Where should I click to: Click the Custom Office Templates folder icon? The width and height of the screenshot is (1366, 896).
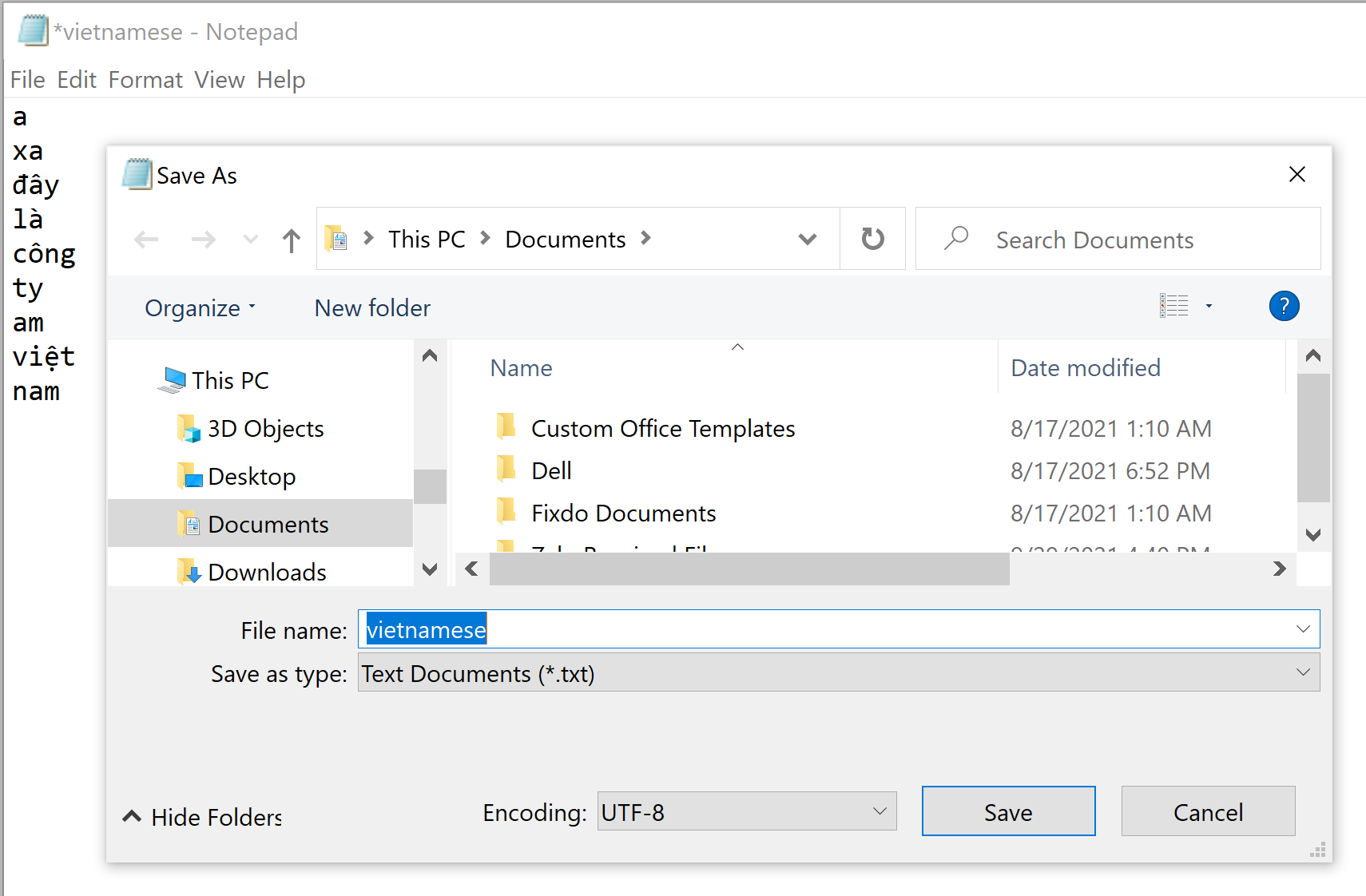coord(506,426)
